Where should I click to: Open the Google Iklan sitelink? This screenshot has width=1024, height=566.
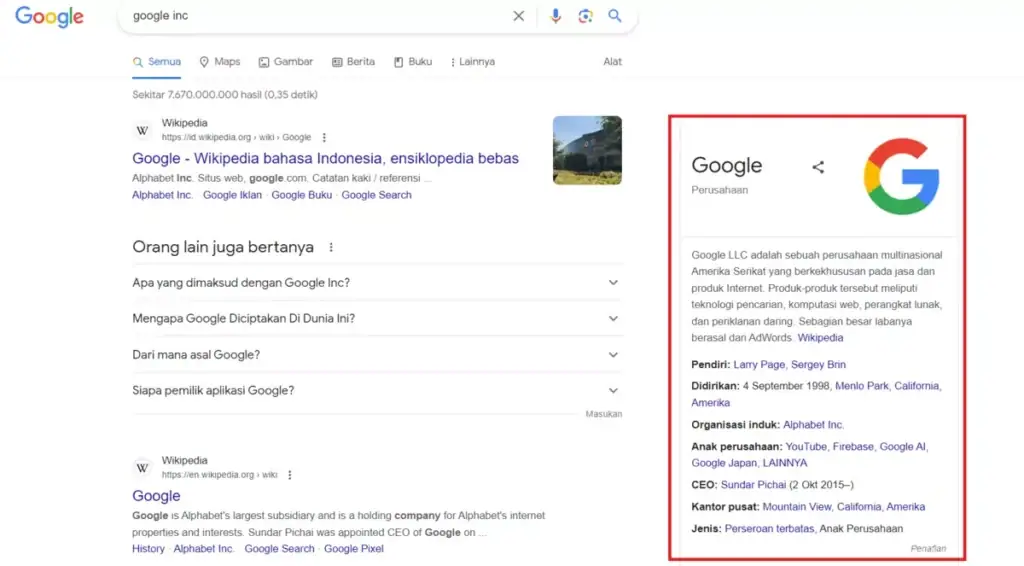tap(232, 195)
